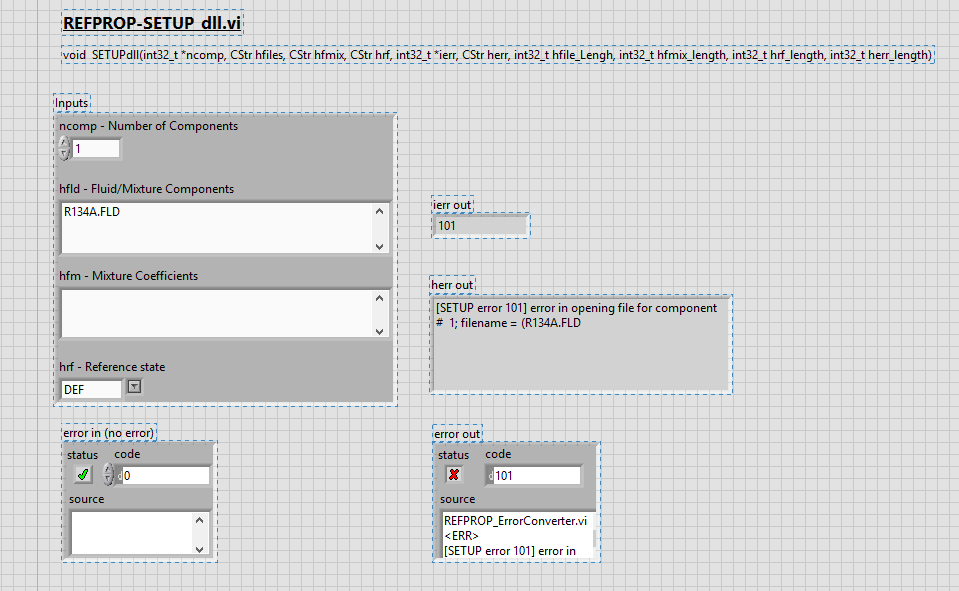Click the green checkmark status in error in
959x591 pixels.
tap(83, 474)
